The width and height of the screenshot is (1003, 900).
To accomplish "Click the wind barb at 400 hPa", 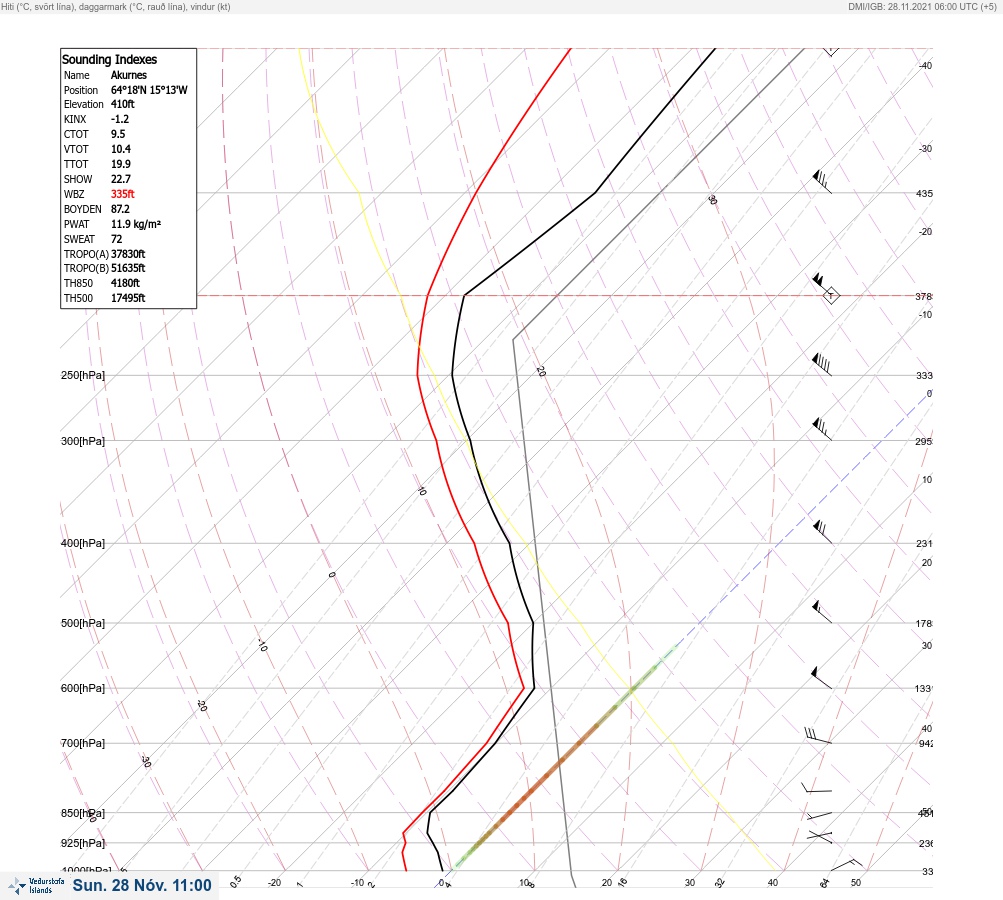I will [823, 532].
